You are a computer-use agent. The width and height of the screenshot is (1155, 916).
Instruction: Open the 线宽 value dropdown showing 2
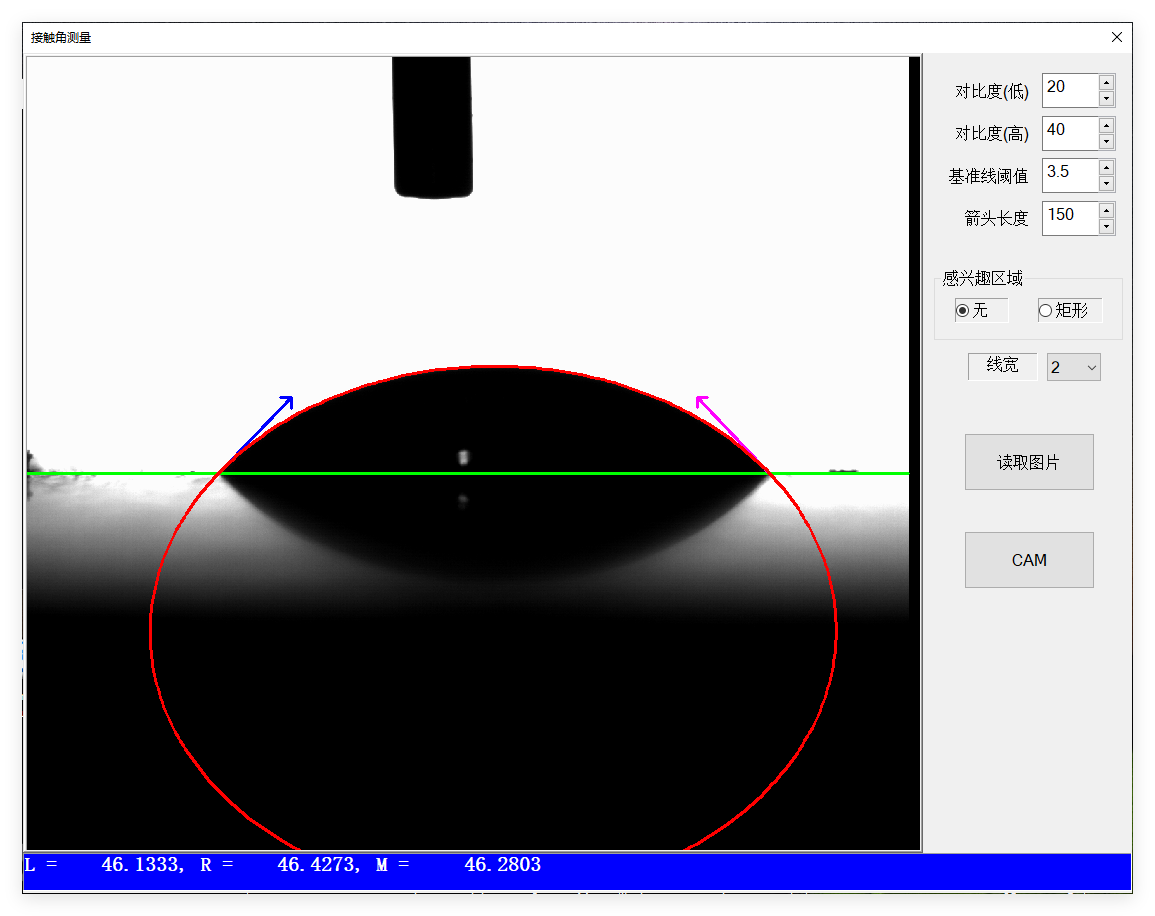[1073, 367]
